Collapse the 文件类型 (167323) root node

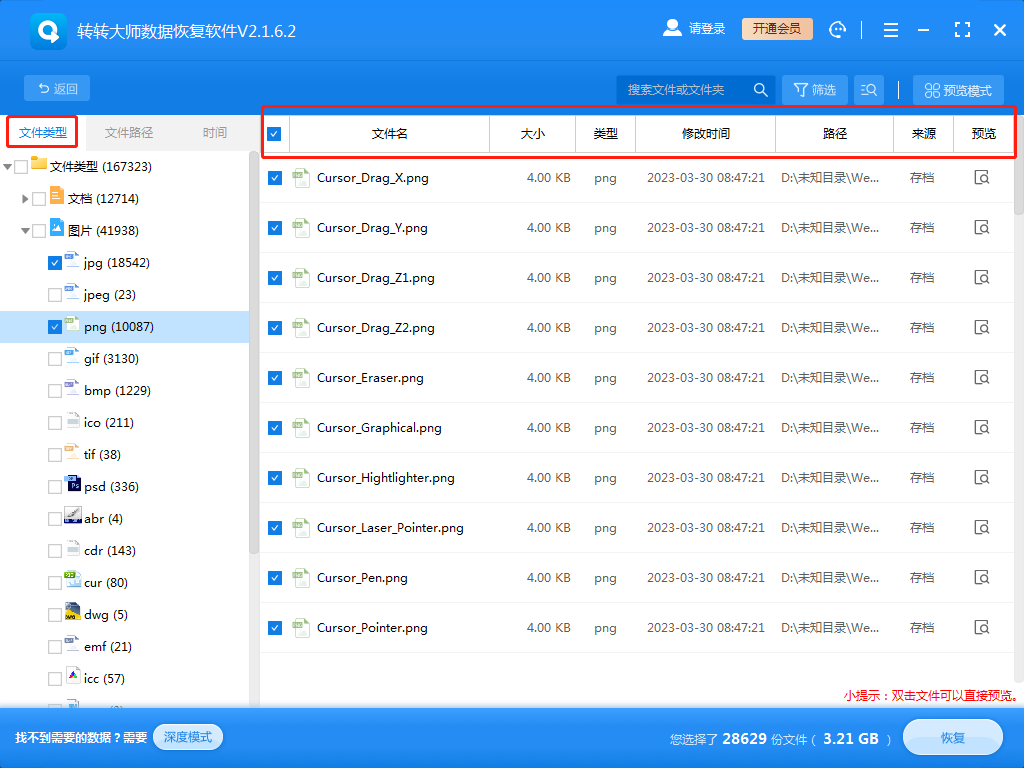7,167
